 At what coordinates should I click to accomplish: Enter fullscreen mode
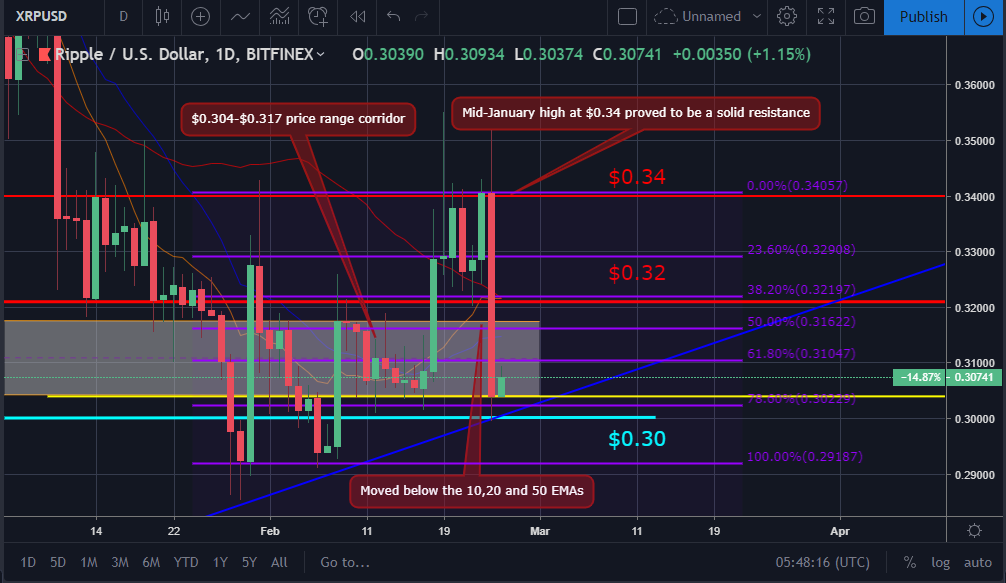pyautogui.click(x=826, y=17)
